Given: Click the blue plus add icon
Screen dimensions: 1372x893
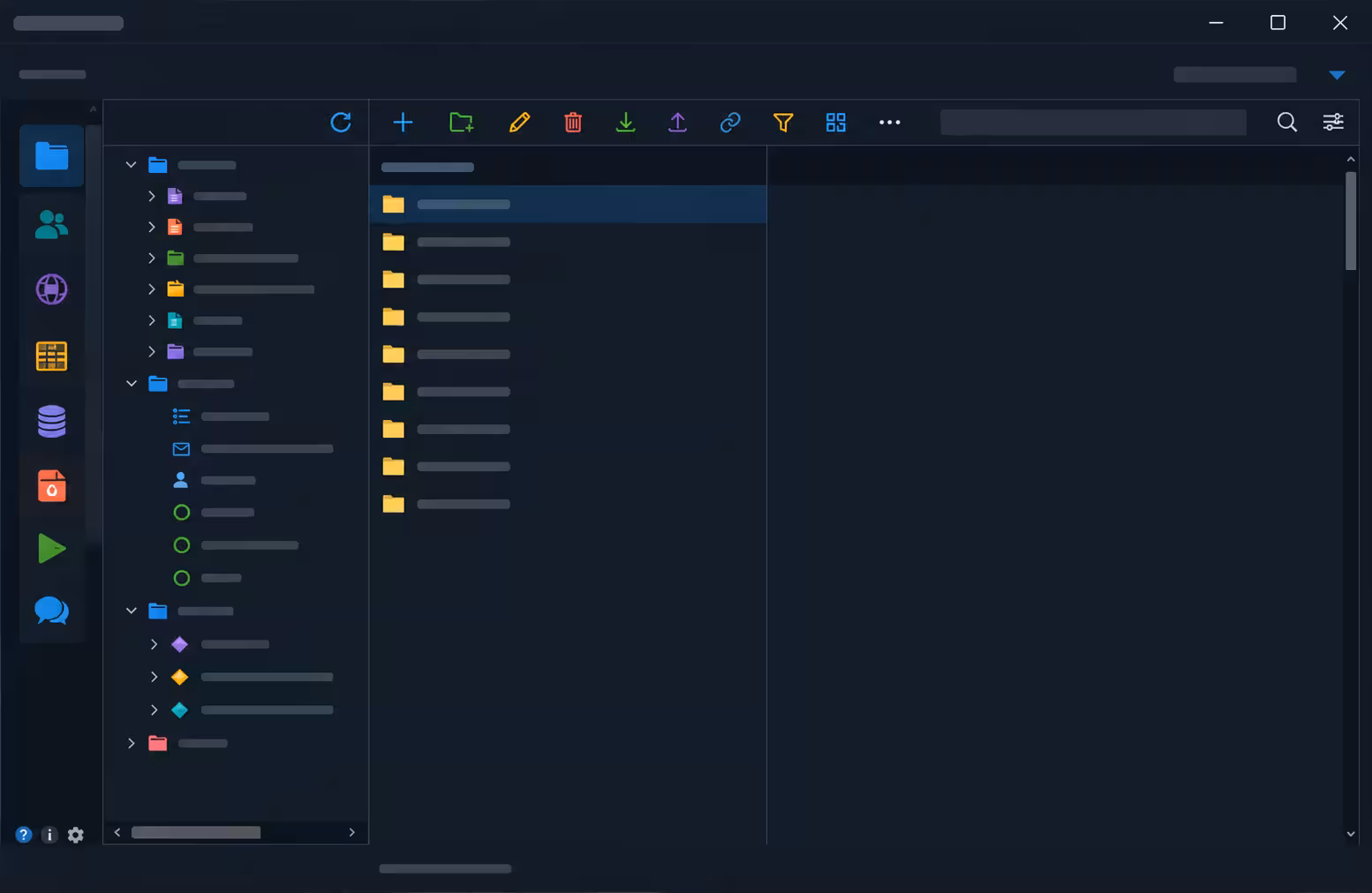Looking at the screenshot, I should click(403, 122).
